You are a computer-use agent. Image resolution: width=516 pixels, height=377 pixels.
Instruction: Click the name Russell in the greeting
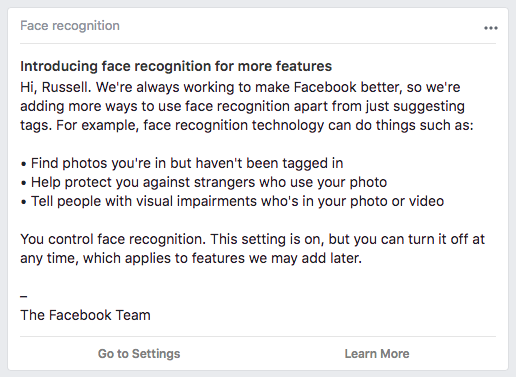[x=66, y=87]
